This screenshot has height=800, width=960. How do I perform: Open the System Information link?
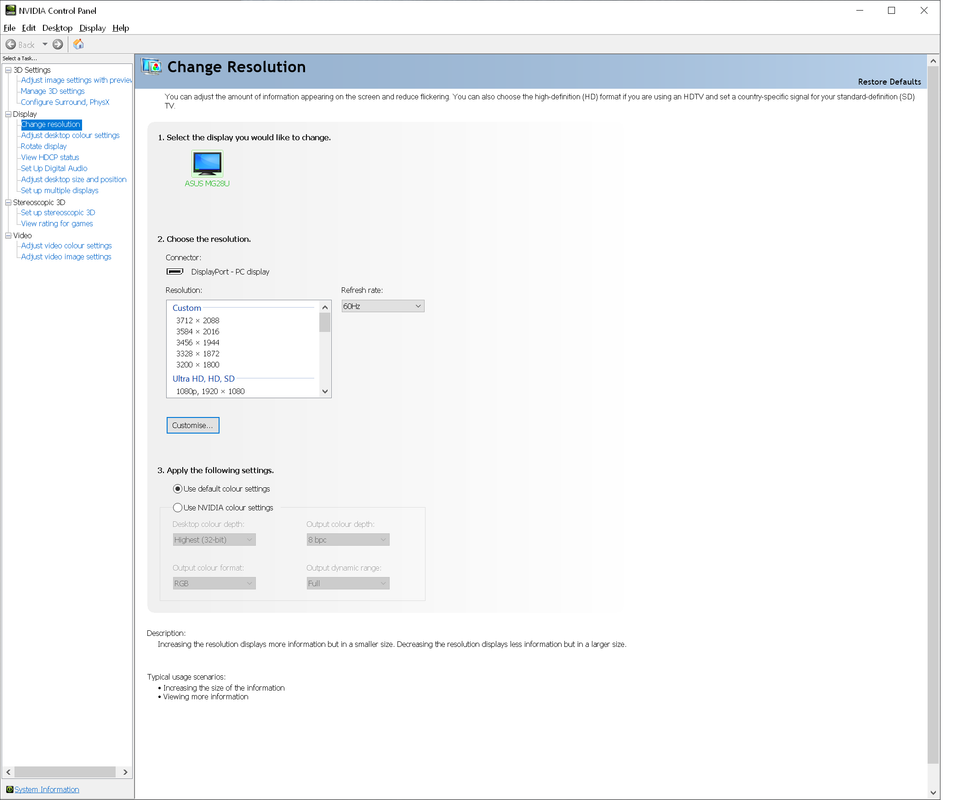click(47, 790)
